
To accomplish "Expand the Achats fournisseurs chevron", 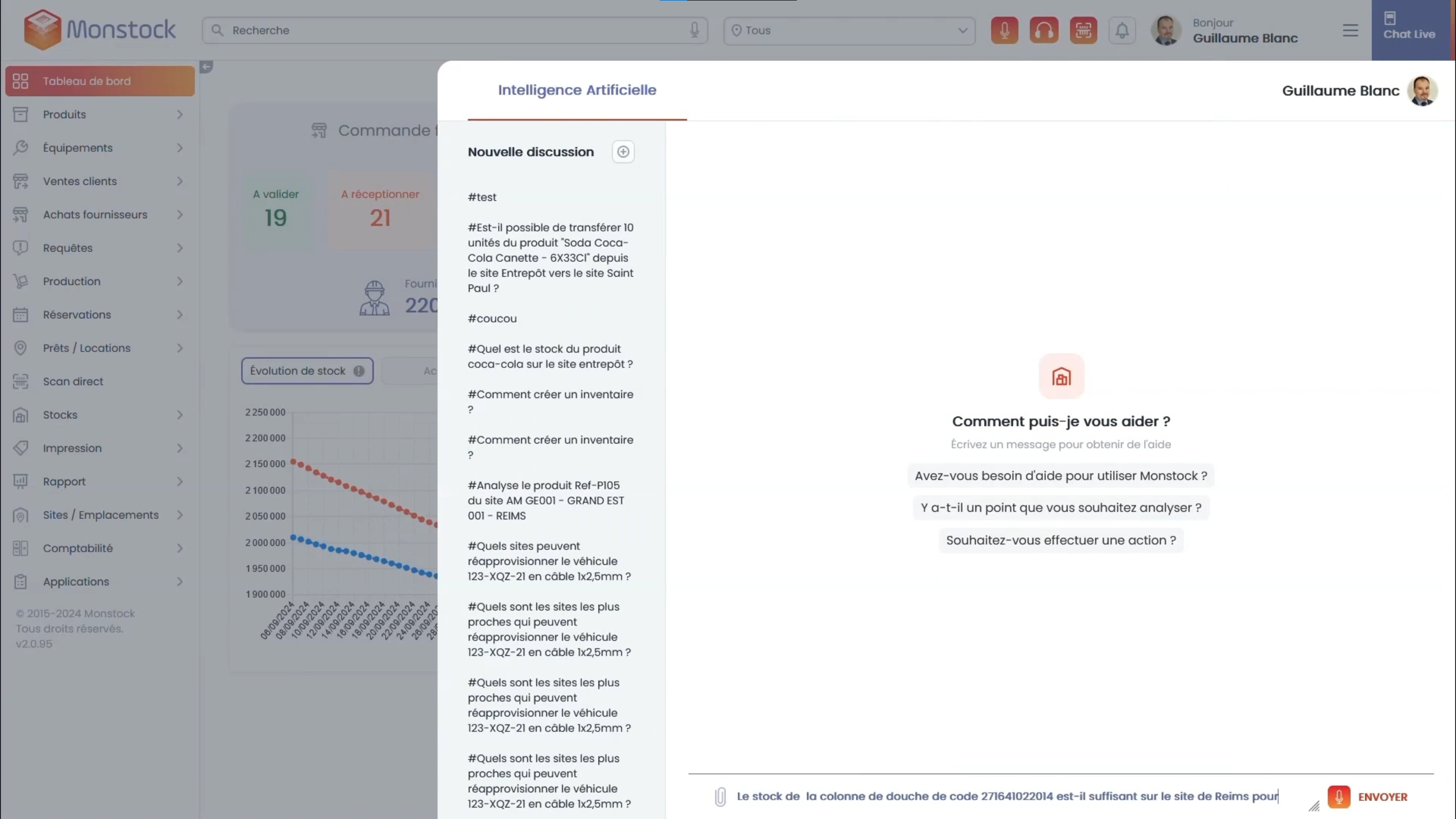I will (180, 214).
